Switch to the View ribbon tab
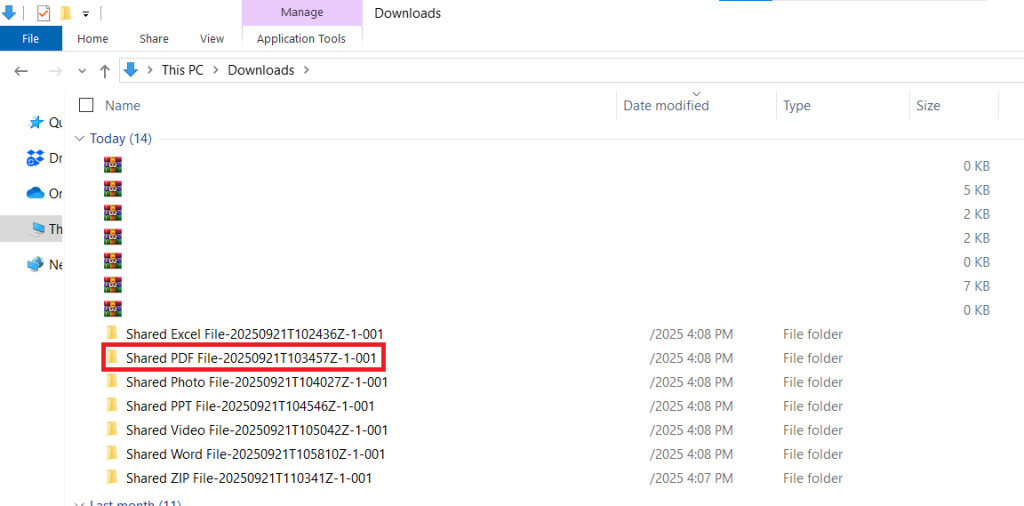This screenshot has height=506, width=1024. click(x=212, y=39)
